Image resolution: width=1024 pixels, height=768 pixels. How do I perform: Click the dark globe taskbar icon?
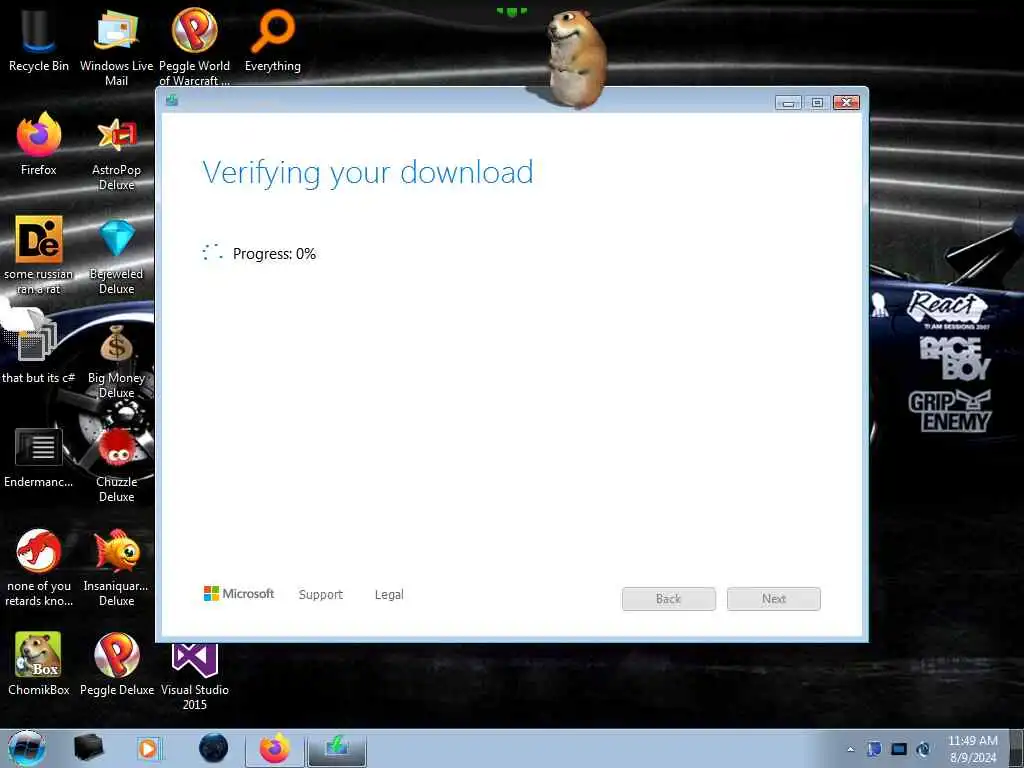213,748
